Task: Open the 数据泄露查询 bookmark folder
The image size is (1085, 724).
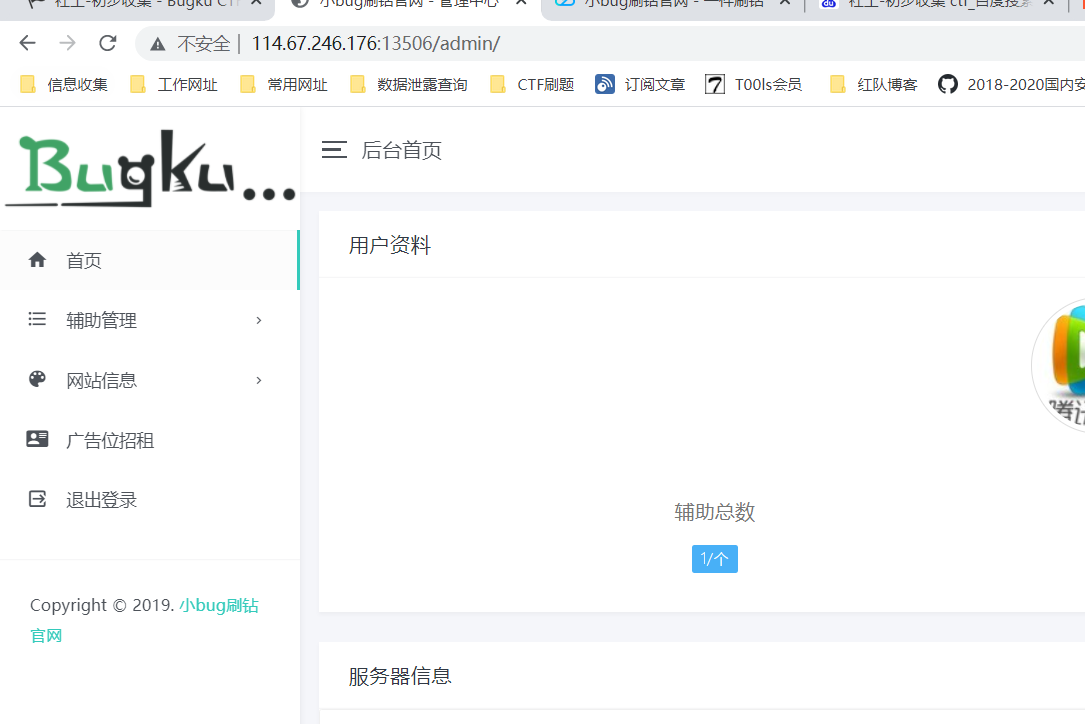Action: (409, 84)
